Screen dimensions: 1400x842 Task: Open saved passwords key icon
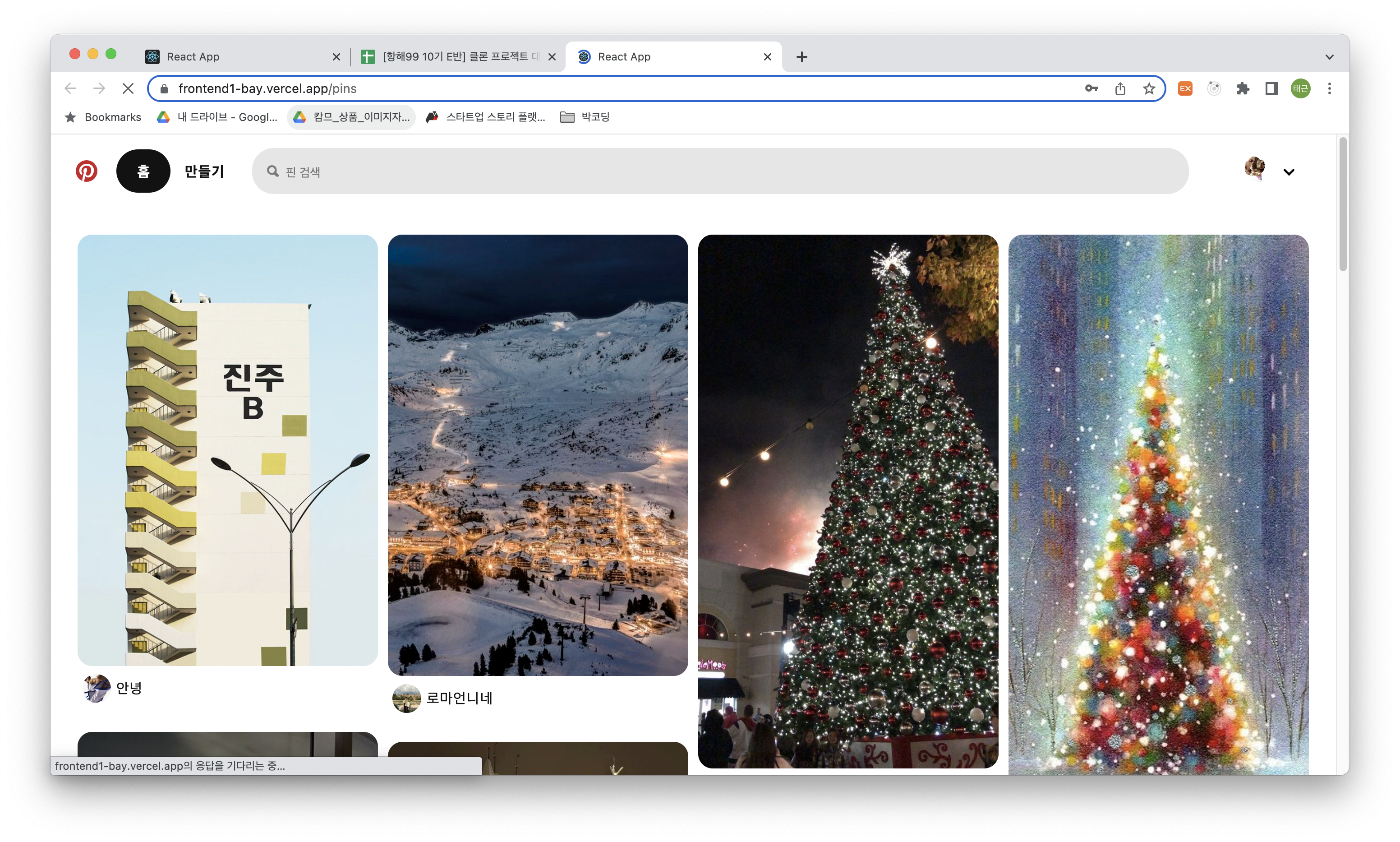tap(1091, 88)
